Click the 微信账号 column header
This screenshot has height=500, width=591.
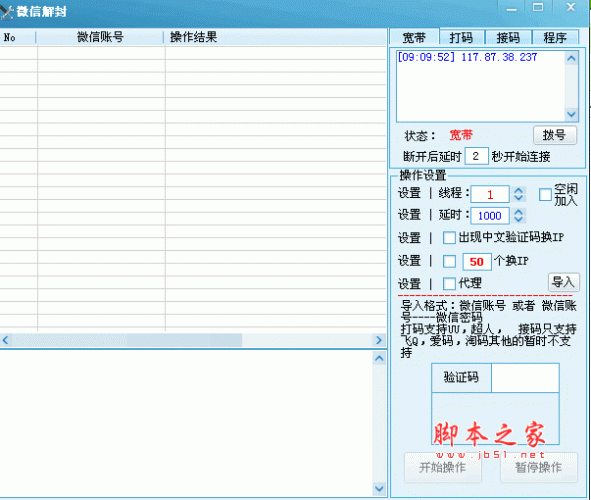pyautogui.click(x=100, y=37)
